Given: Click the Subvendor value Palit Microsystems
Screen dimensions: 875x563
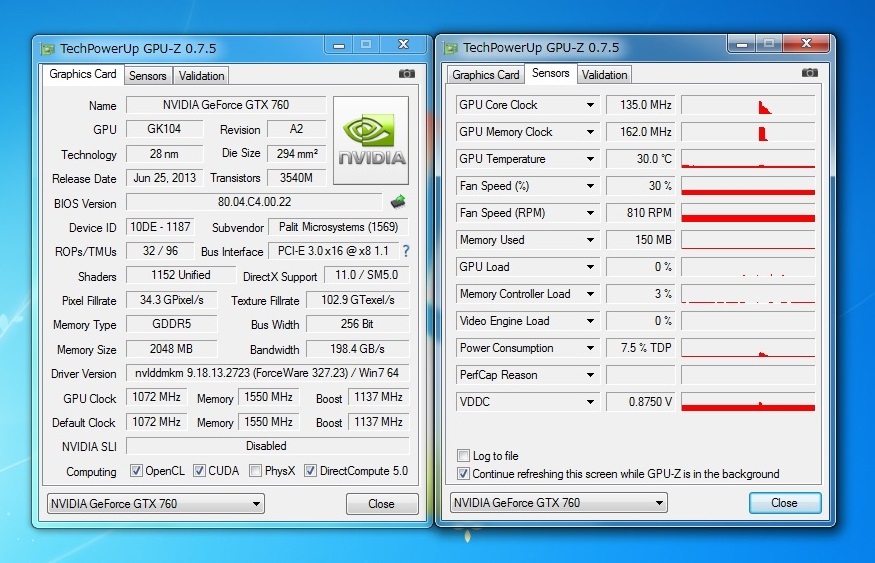Looking at the screenshot, I should click(x=339, y=227).
